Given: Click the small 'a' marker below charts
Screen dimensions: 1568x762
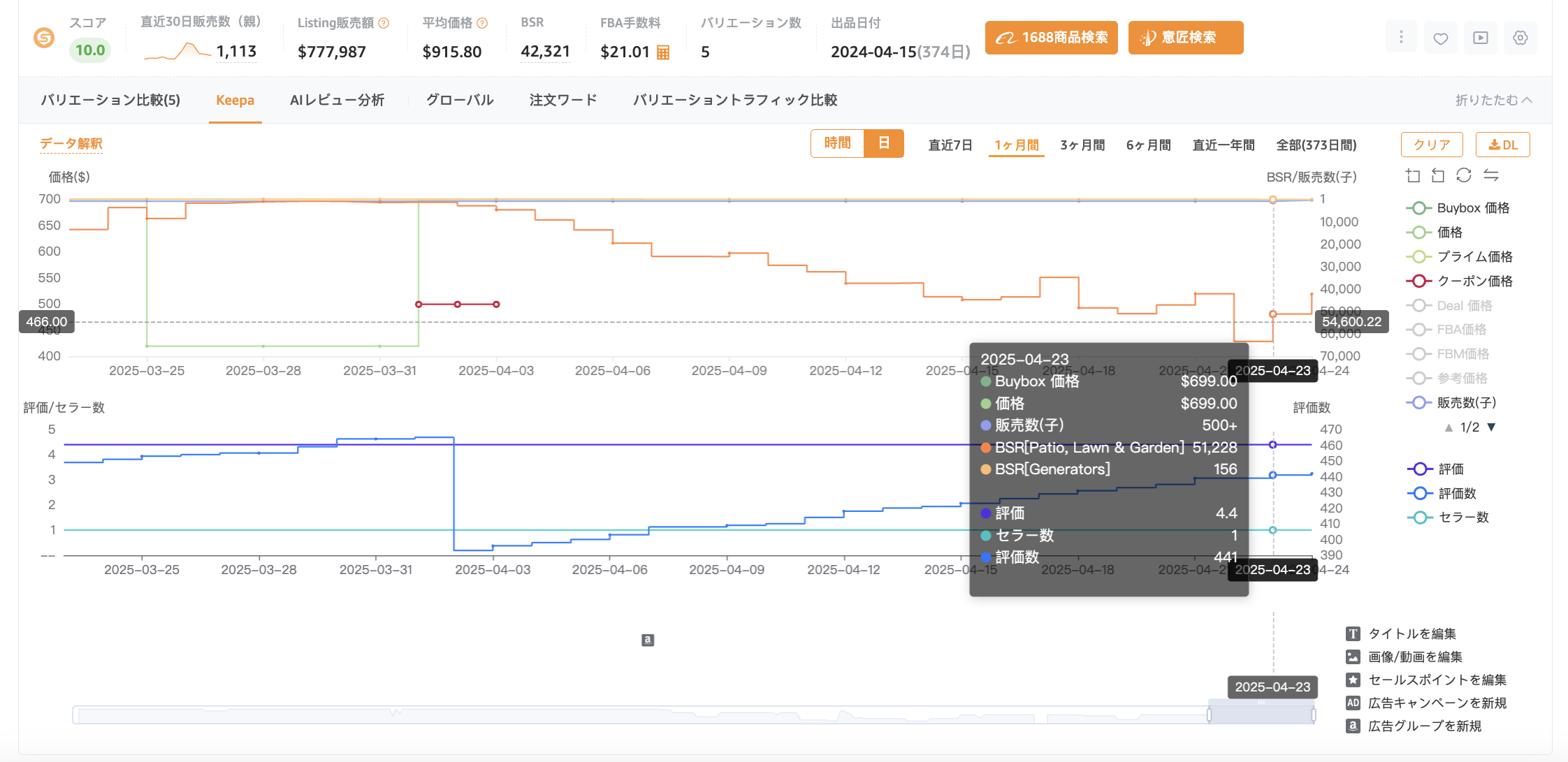Looking at the screenshot, I should (x=648, y=640).
